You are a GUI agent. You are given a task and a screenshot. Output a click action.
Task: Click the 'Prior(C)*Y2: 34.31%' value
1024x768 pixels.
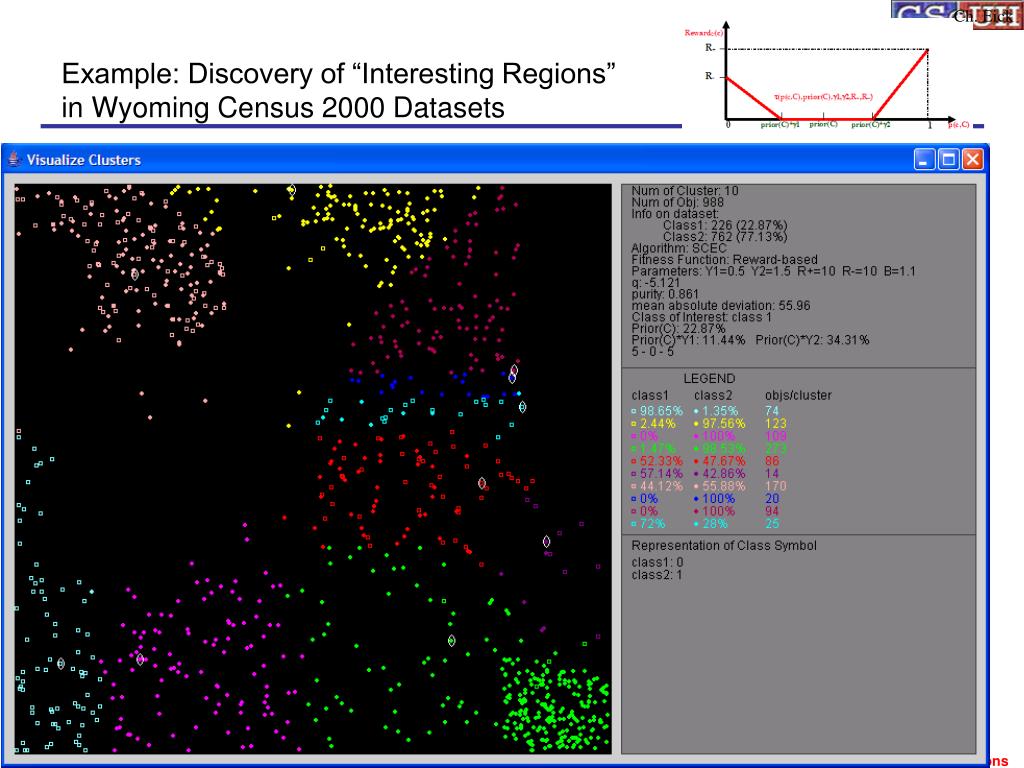pos(812,340)
